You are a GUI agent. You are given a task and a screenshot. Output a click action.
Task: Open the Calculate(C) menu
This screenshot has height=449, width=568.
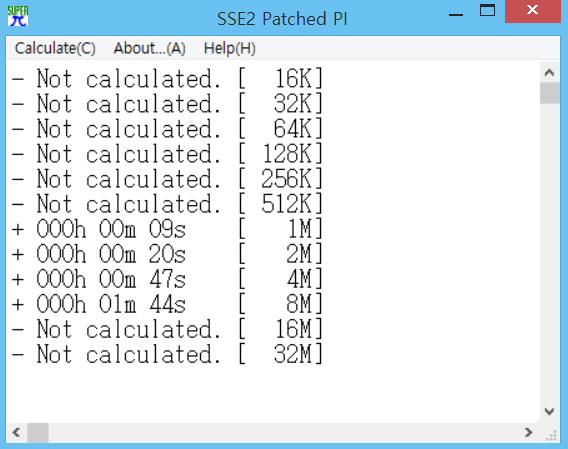(55, 48)
